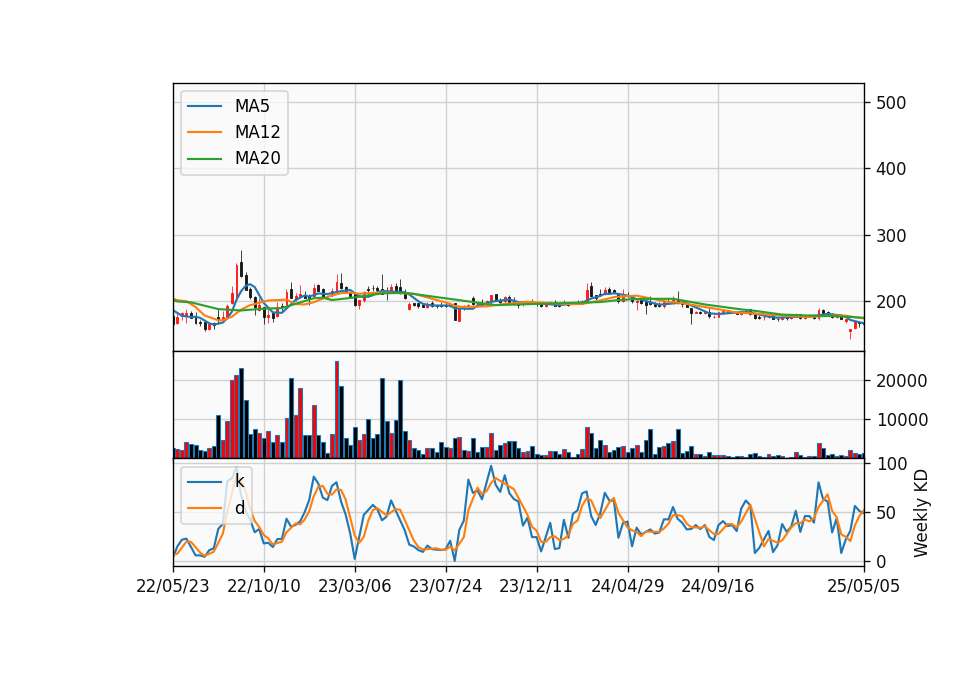This screenshot has height=690, width=960.
Task: Click the 300 price axis label
Action: click(891, 236)
